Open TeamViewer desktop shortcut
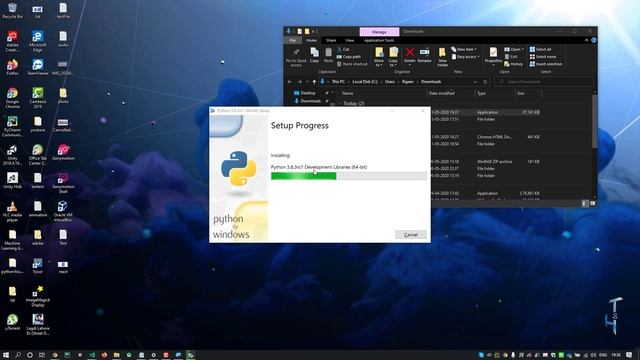The image size is (640, 360). click(38, 67)
